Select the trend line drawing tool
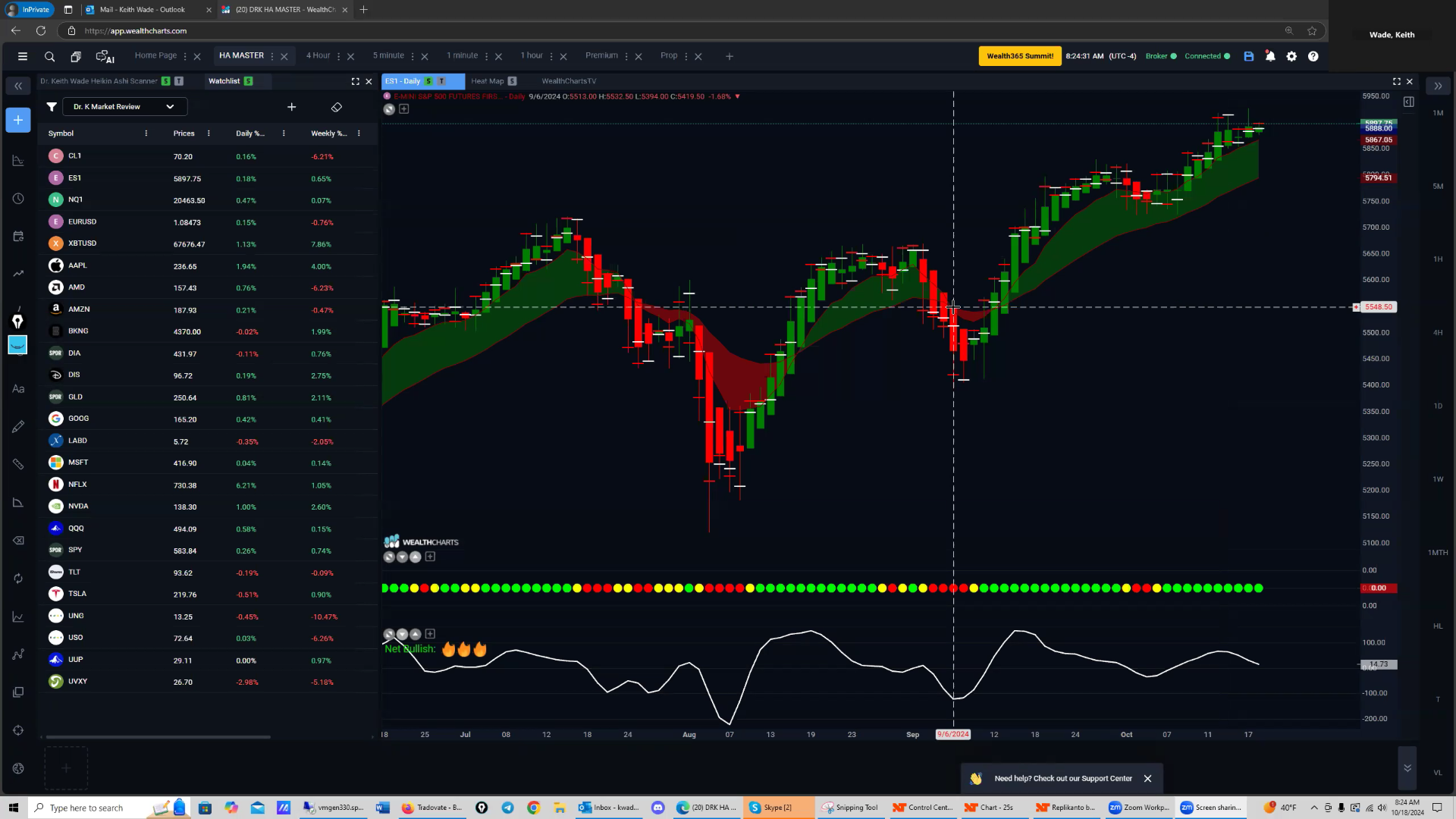 click(18, 274)
